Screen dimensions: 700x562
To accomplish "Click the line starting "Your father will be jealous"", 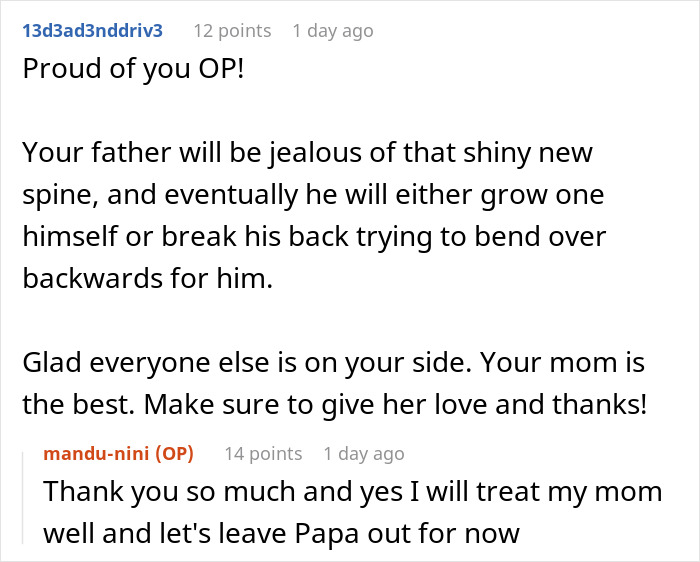I will pos(307,153).
